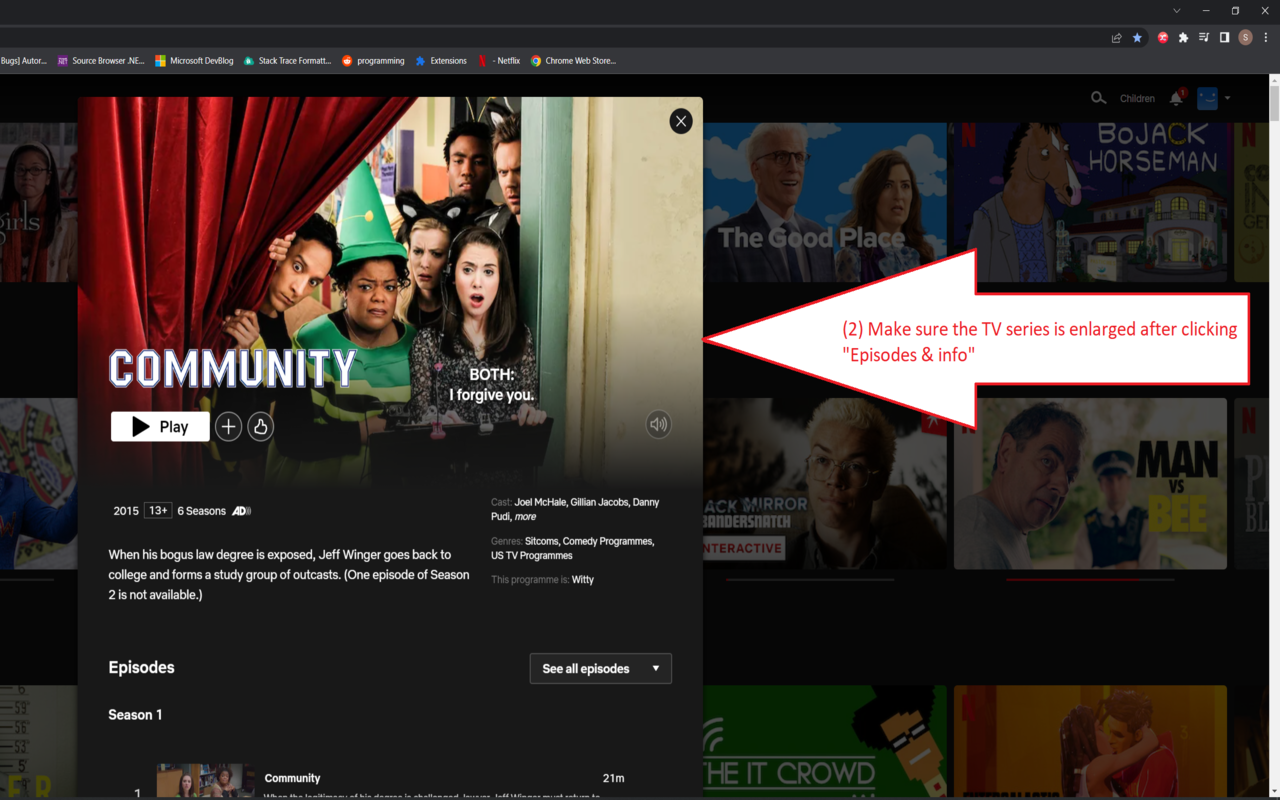Click the blue smiley profile avatar
The width and height of the screenshot is (1280, 800).
1208,98
